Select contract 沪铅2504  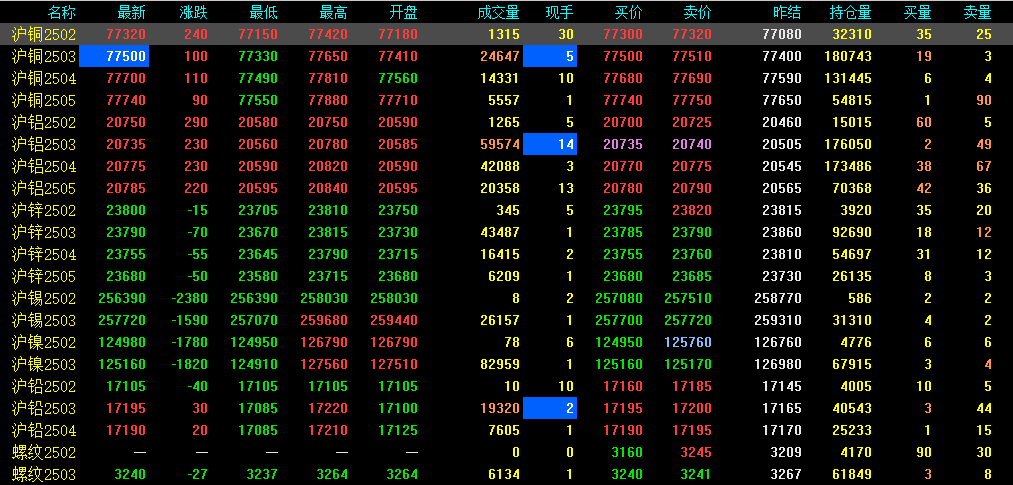(44, 430)
